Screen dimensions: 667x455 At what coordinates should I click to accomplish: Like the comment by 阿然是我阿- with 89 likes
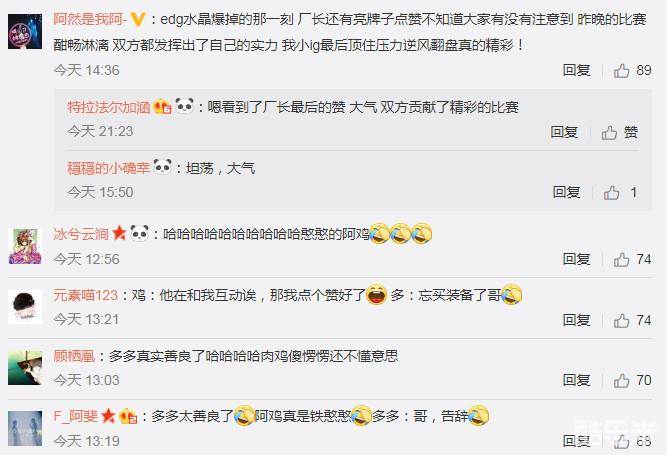point(632,71)
